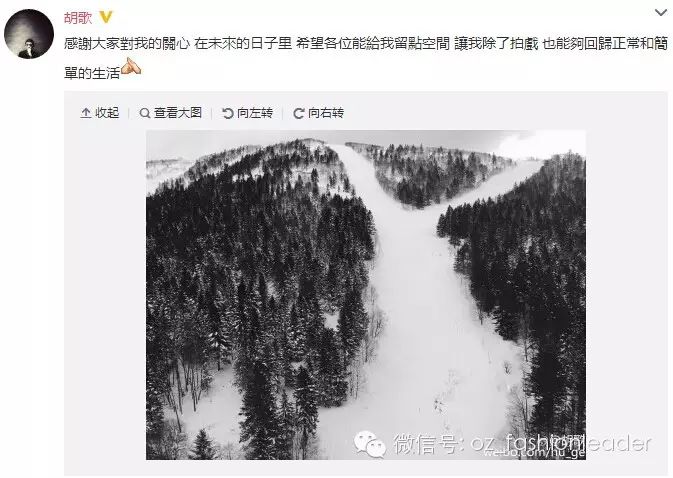
Task: Click the post text beginning 感謝大家
Action: [x=366, y=58]
